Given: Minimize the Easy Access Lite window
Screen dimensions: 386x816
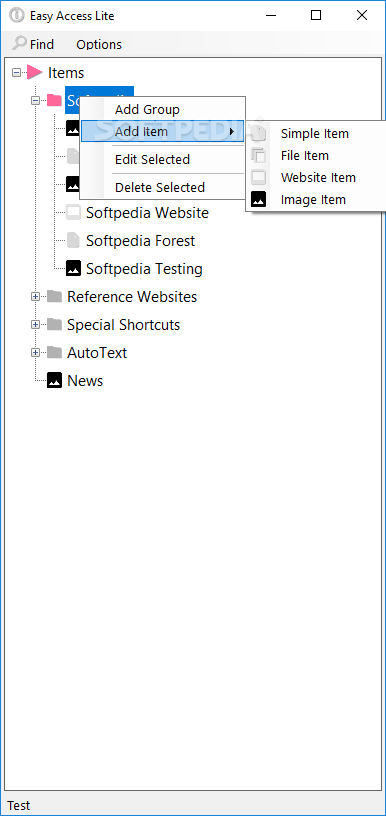Looking at the screenshot, I should [x=271, y=15].
